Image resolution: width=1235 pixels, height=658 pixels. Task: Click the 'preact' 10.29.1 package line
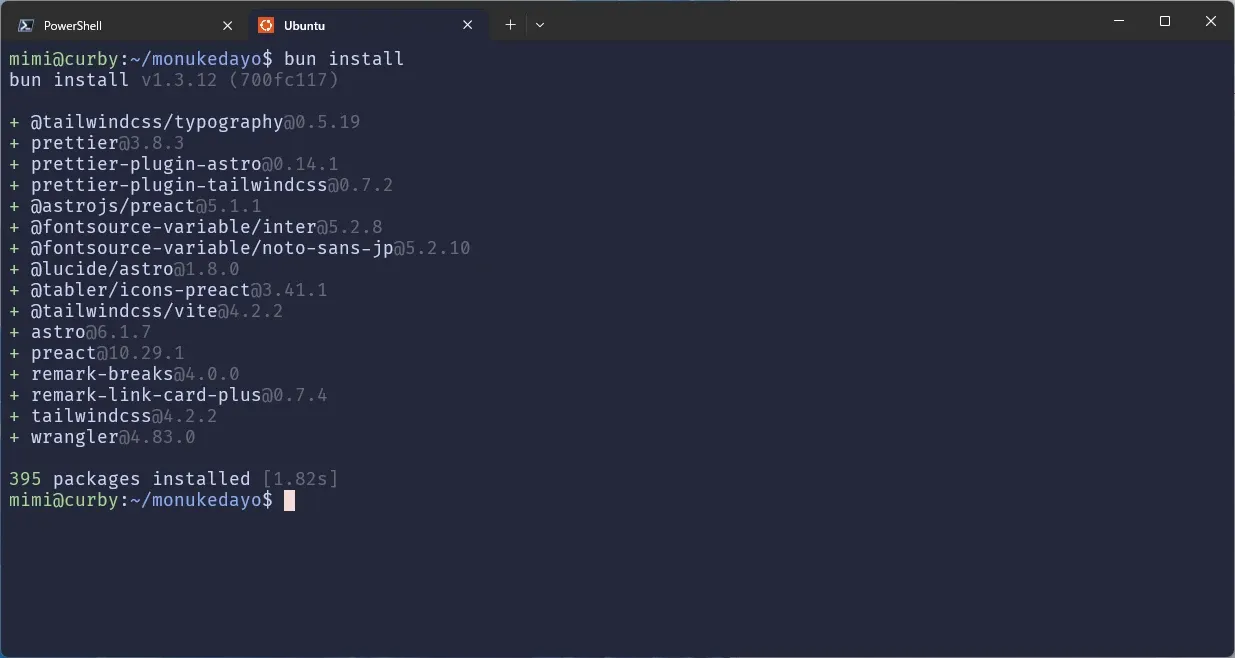[x=97, y=353]
